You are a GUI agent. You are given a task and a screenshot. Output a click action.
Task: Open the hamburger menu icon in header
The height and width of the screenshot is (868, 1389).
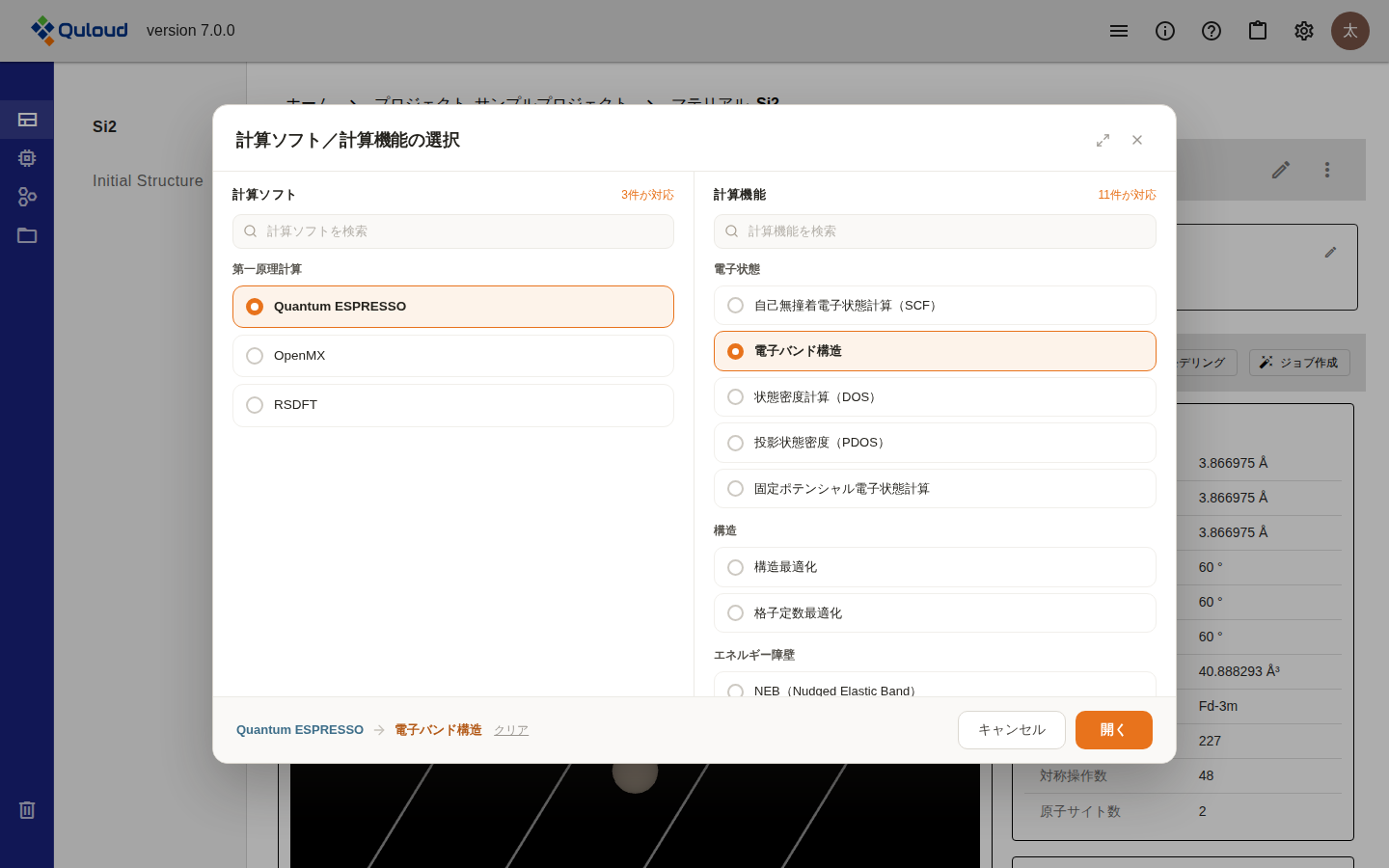(x=1119, y=31)
